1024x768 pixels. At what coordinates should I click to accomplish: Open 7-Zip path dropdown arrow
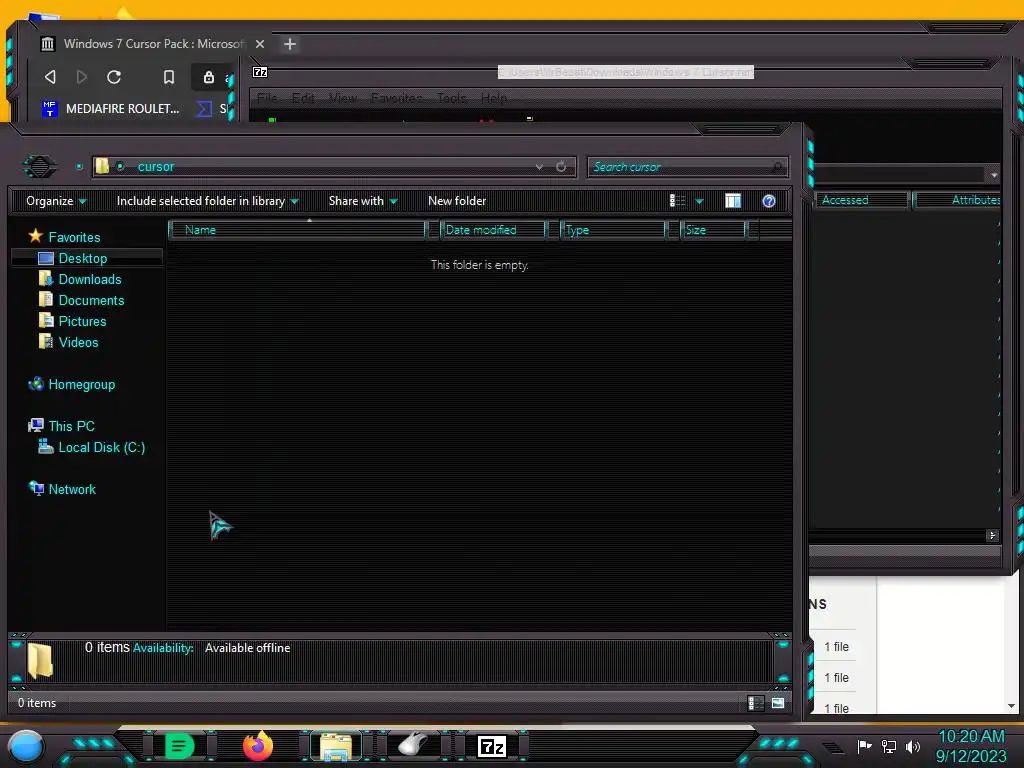pyautogui.click(x=994, y=175)
